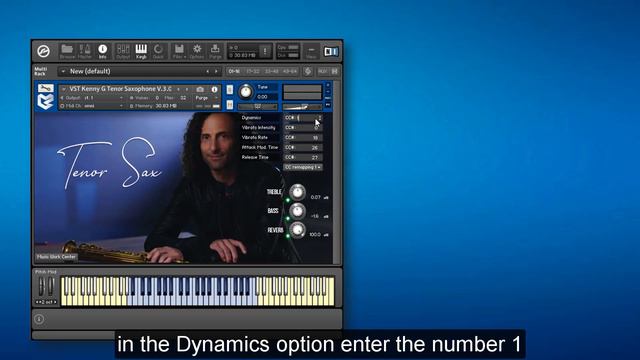Toggle the KSP multi script icon
The height and width of the screenshot is (360, 640).
[x=308, y=71]
